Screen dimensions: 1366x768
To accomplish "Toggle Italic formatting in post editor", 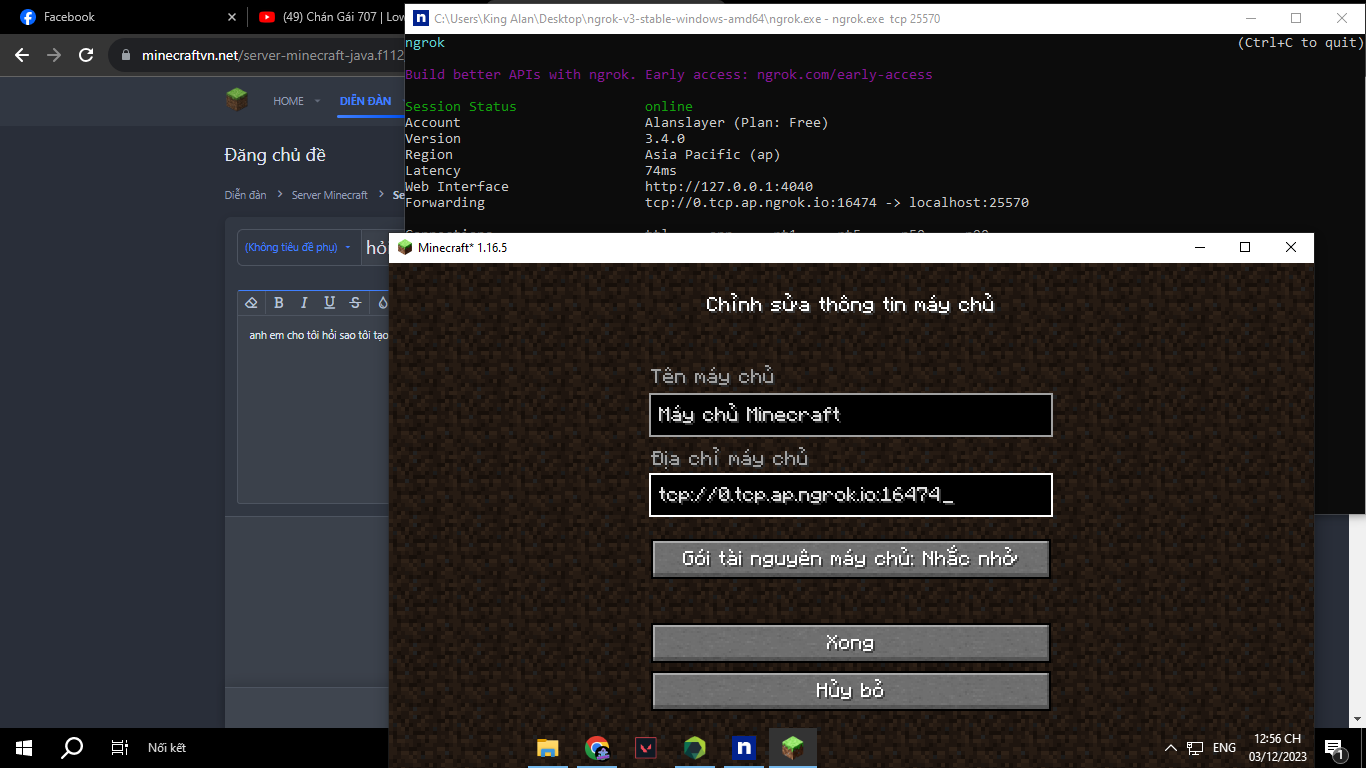I will [304, 303].
